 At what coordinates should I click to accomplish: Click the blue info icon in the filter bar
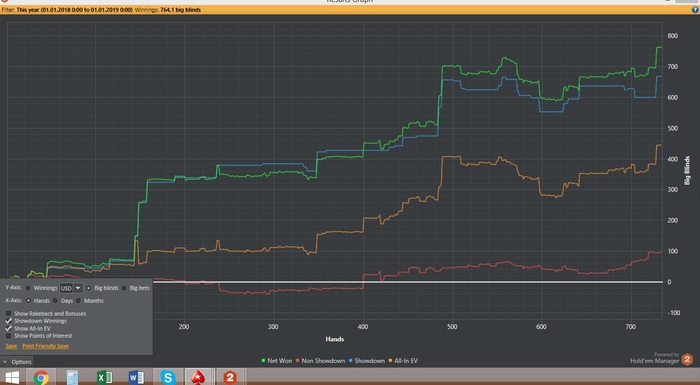pyautogui.click(x=695, y=9)
